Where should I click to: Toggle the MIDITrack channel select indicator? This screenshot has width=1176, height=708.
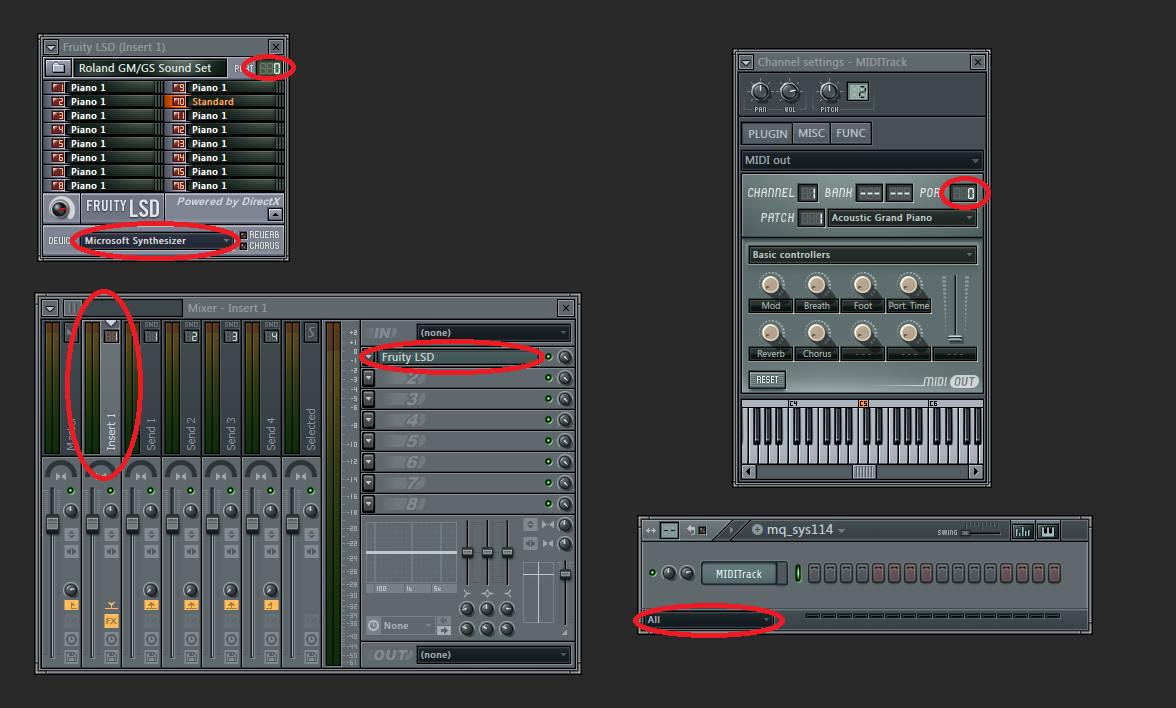pyautogui.click(x=798, y=573)
